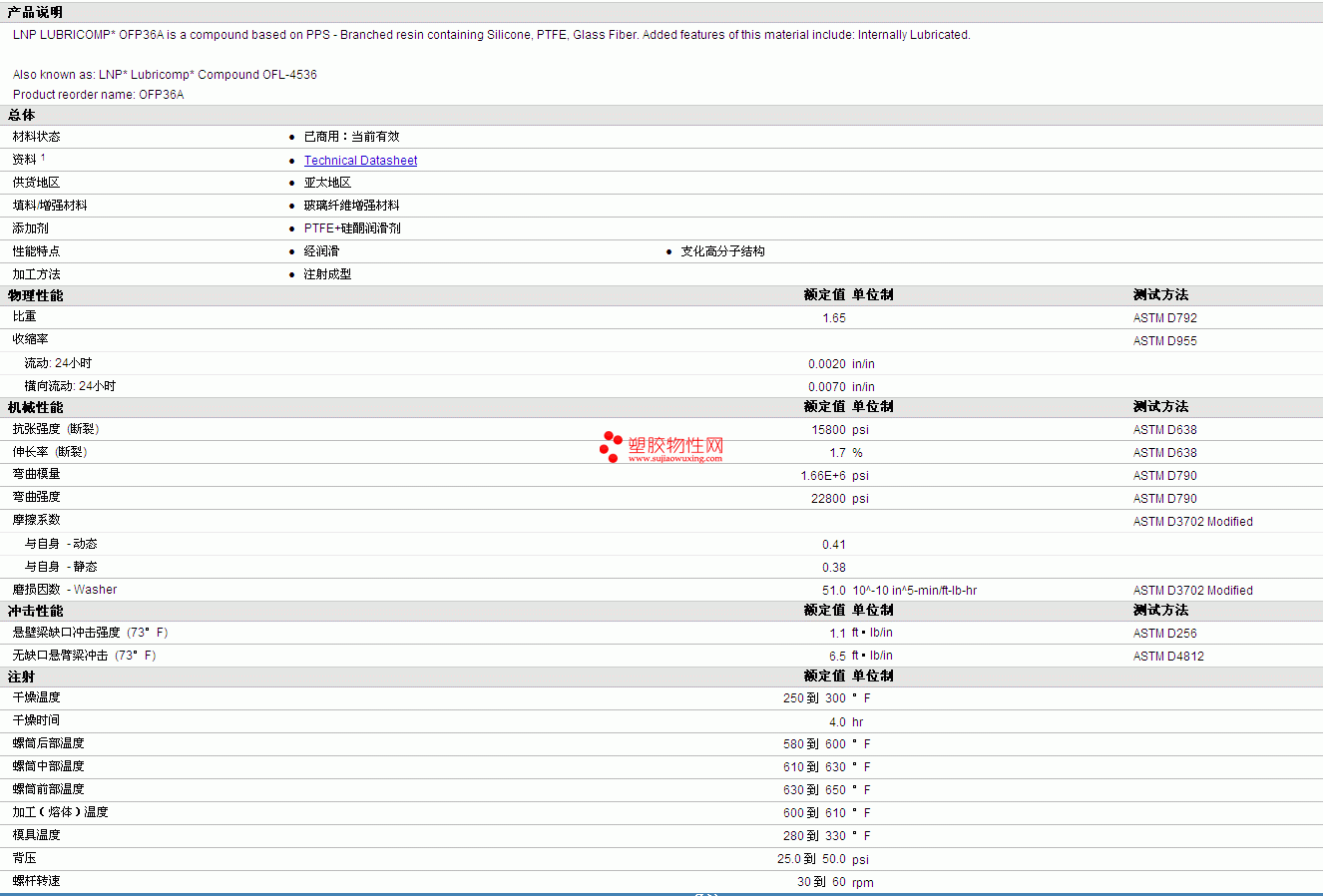Select the ASTM D4812 test method
The height and width of the screenshot is (896, 1323).
click(x=1168, y=657)
